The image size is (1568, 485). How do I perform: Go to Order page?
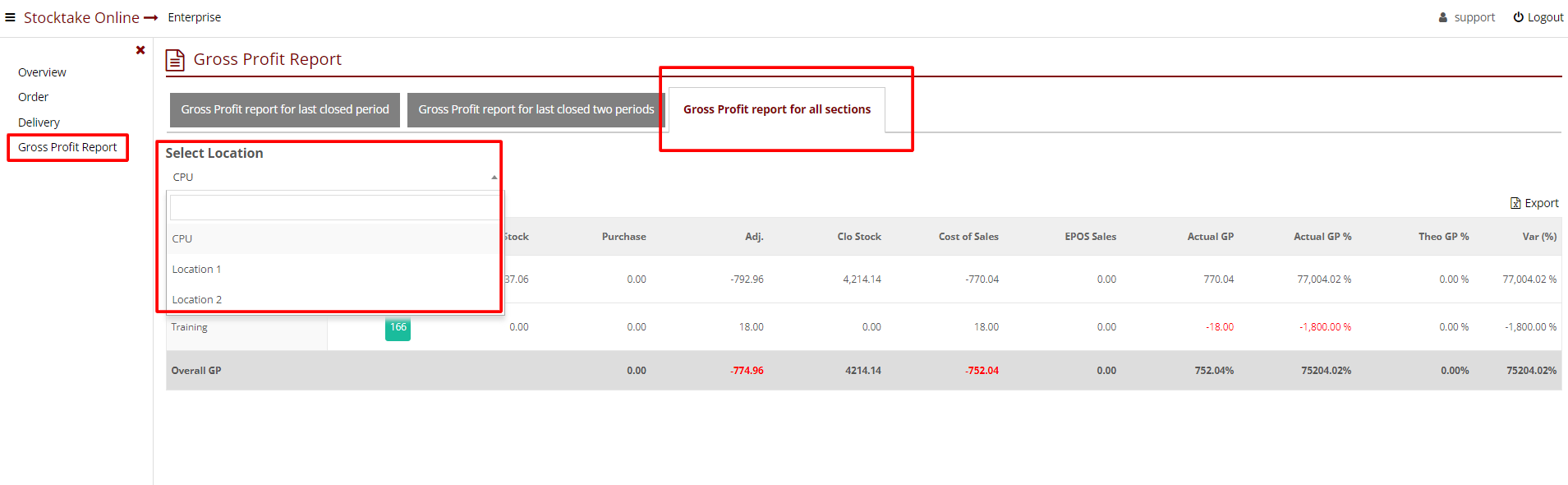(33, 97)
